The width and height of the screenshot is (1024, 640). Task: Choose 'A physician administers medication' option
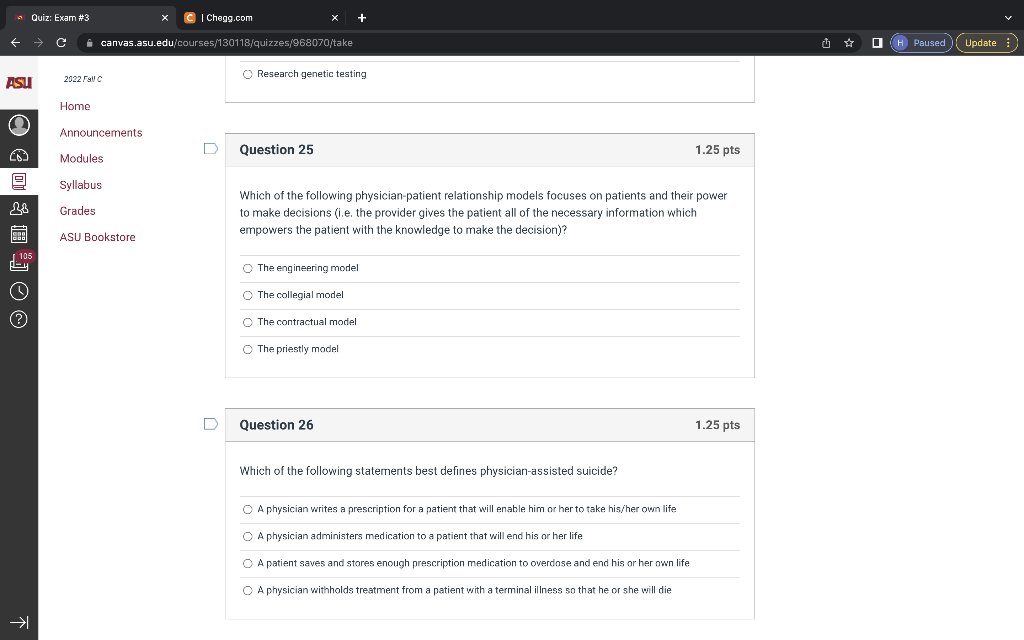(x=248, y=536)
